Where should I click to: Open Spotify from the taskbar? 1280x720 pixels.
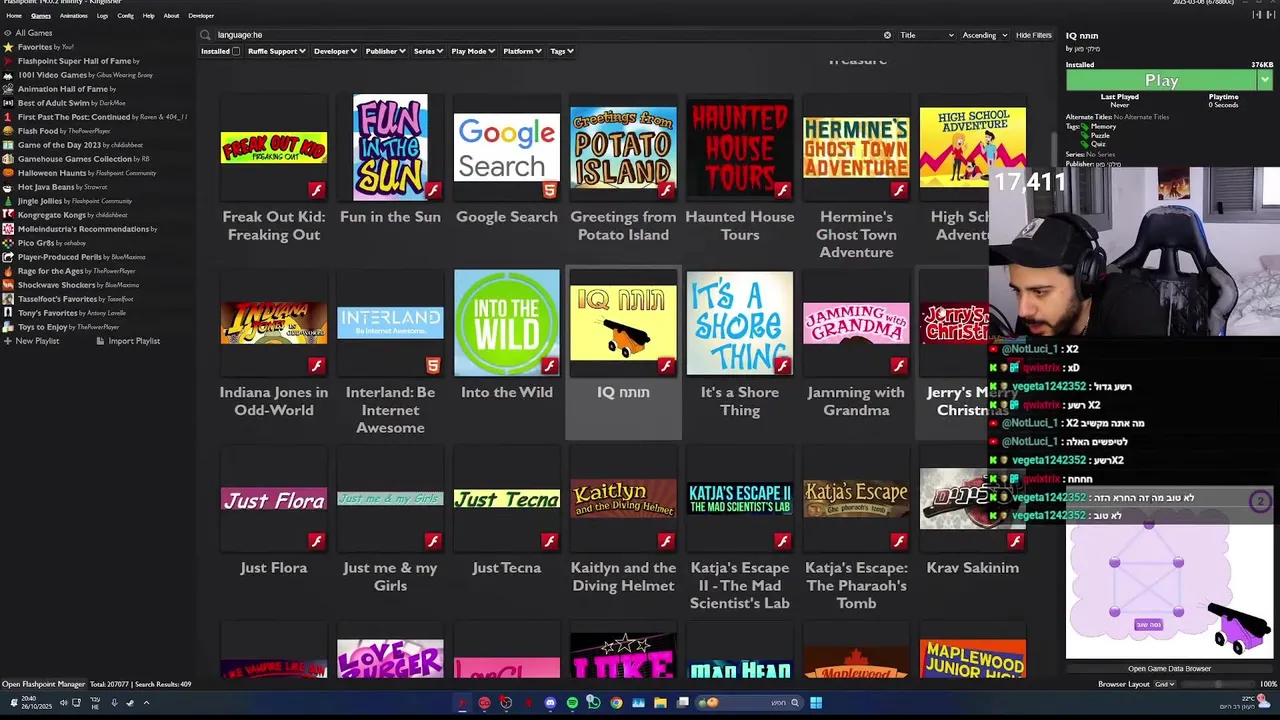572,703
